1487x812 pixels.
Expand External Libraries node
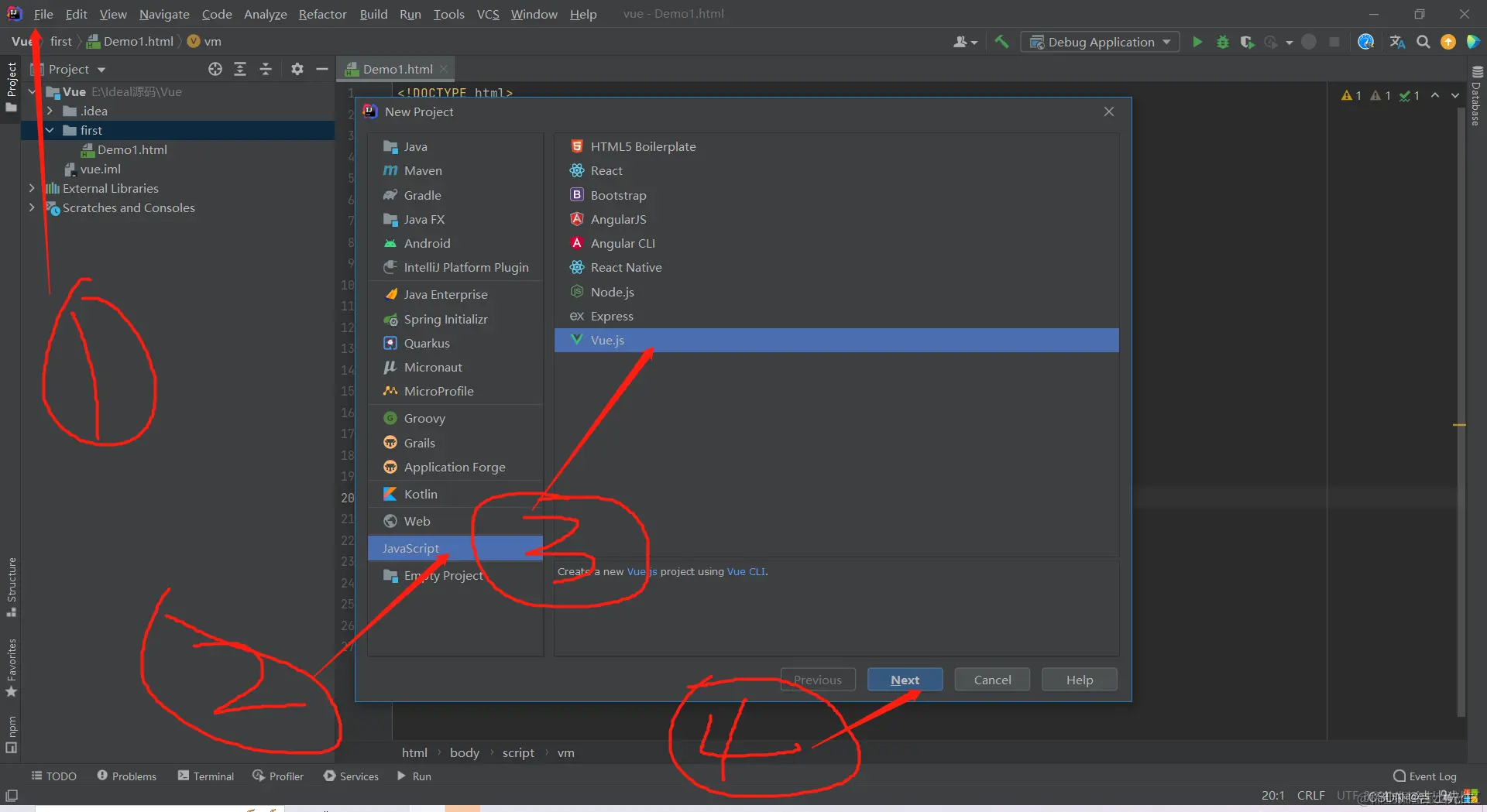[x=32, y=188]
